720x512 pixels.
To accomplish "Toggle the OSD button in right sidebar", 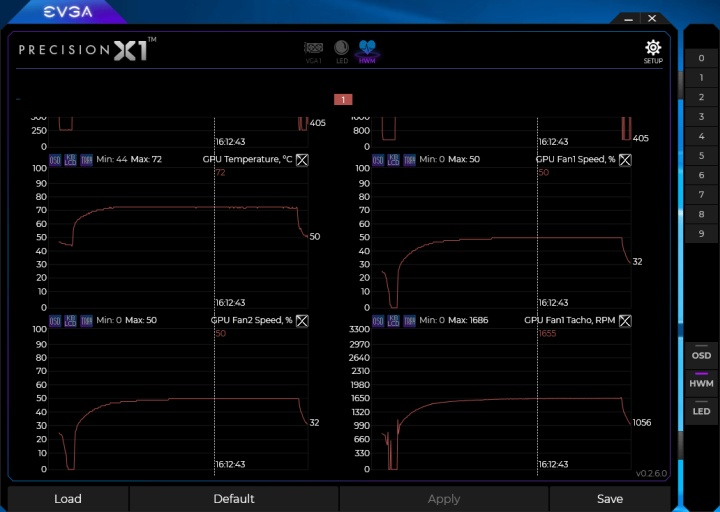I will click(701, 354).
